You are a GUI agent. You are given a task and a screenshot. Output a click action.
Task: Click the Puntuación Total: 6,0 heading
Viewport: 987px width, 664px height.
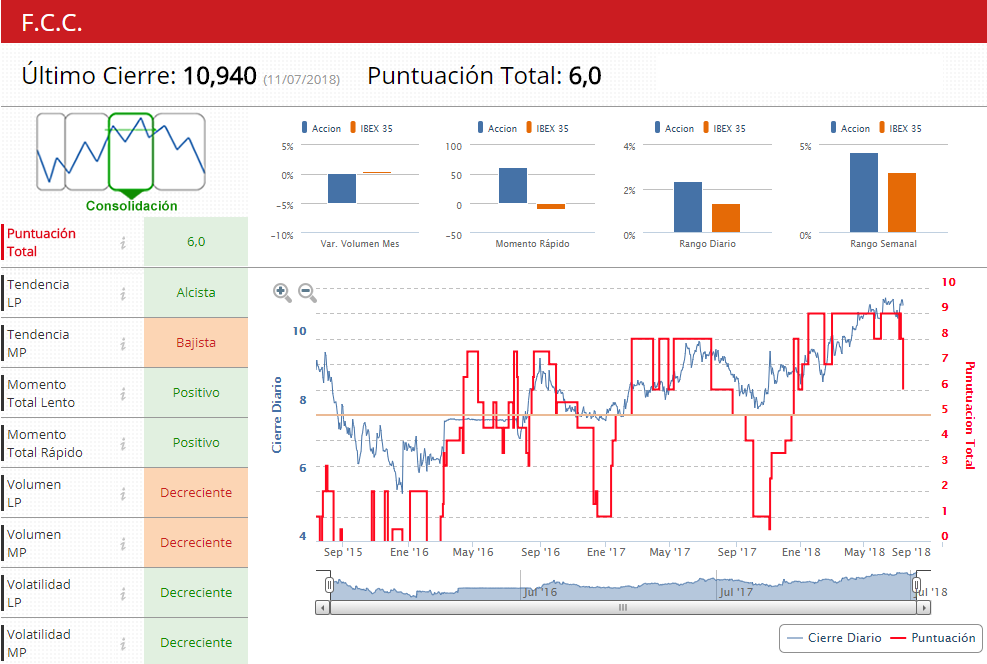click(484, 76)
